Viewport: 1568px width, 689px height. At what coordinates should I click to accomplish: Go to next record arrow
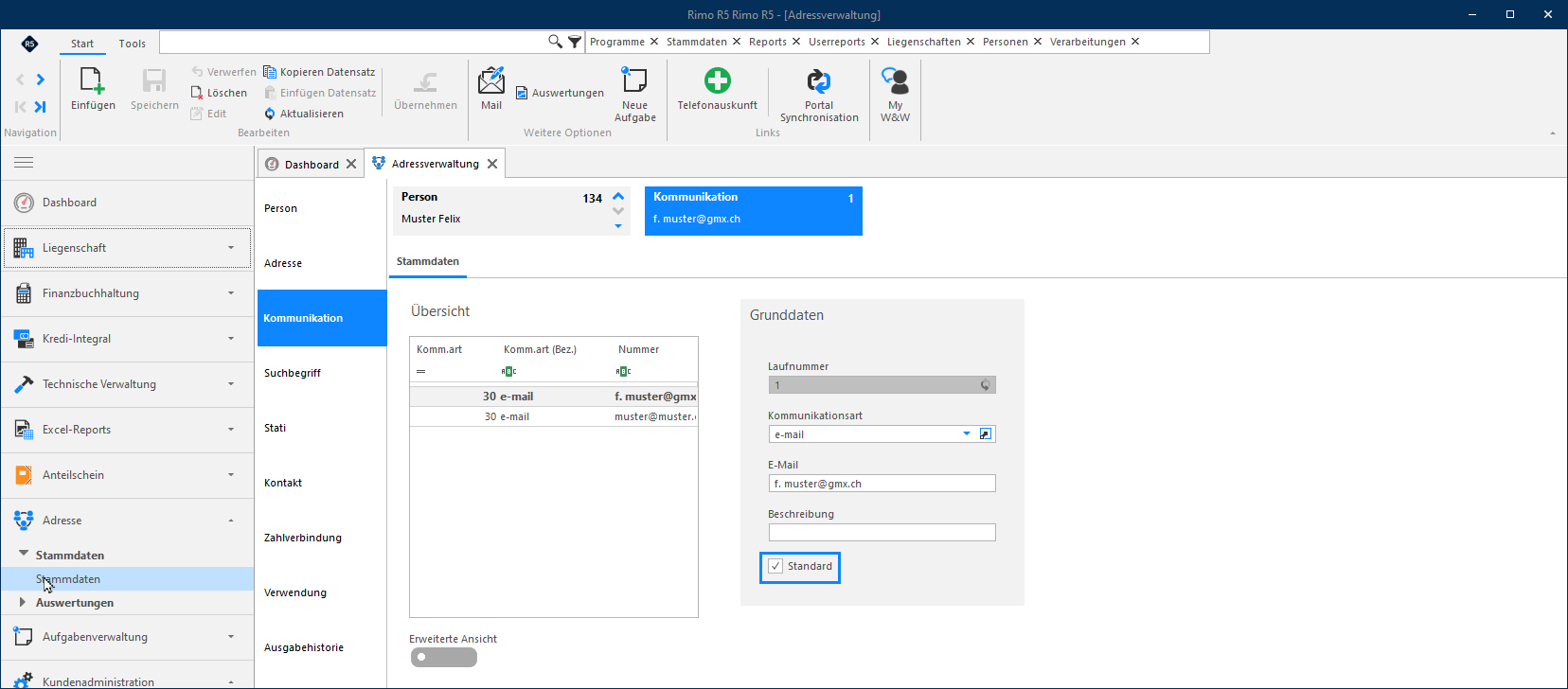point(40,79)
